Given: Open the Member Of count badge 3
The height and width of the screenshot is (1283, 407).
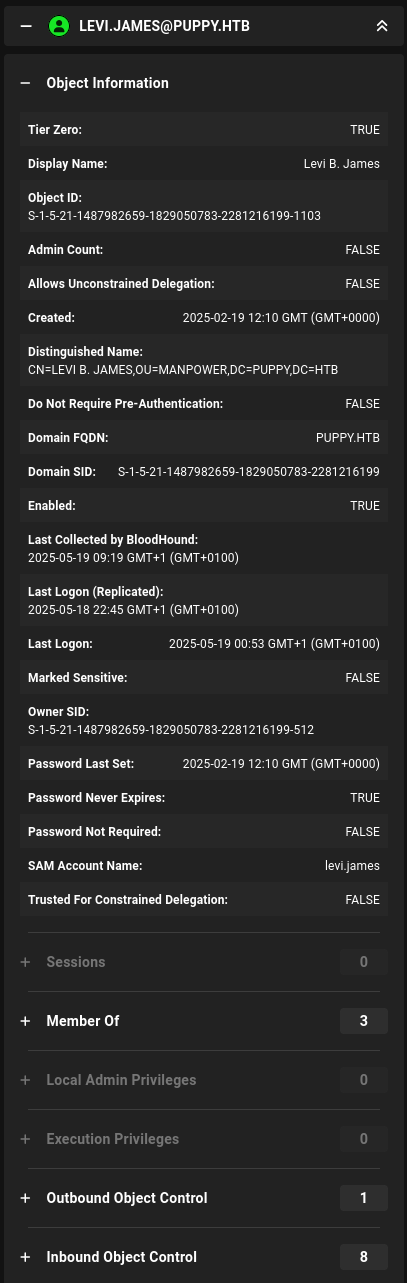Looking at the screenshot, I should click(x=364, y=1021).
